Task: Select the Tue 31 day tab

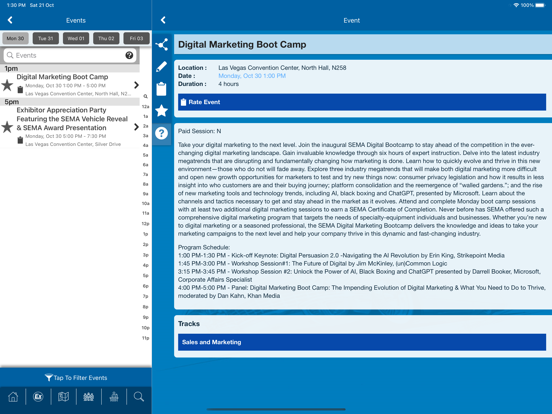Action: pos(46,38)
